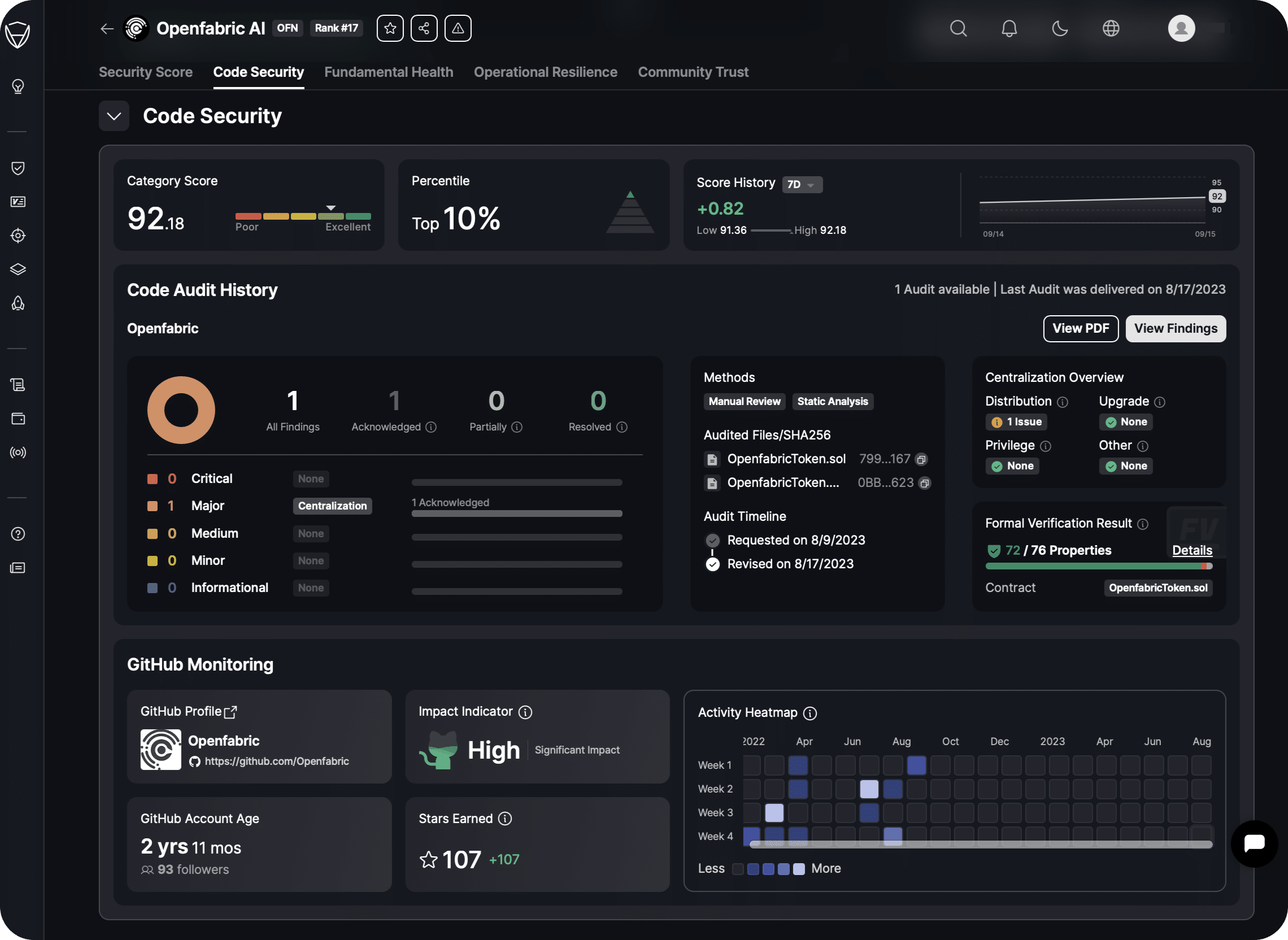The image size is (1288, 940).
Task: Open the help question mark sidebar icon
Action: (x=18, y=534)
